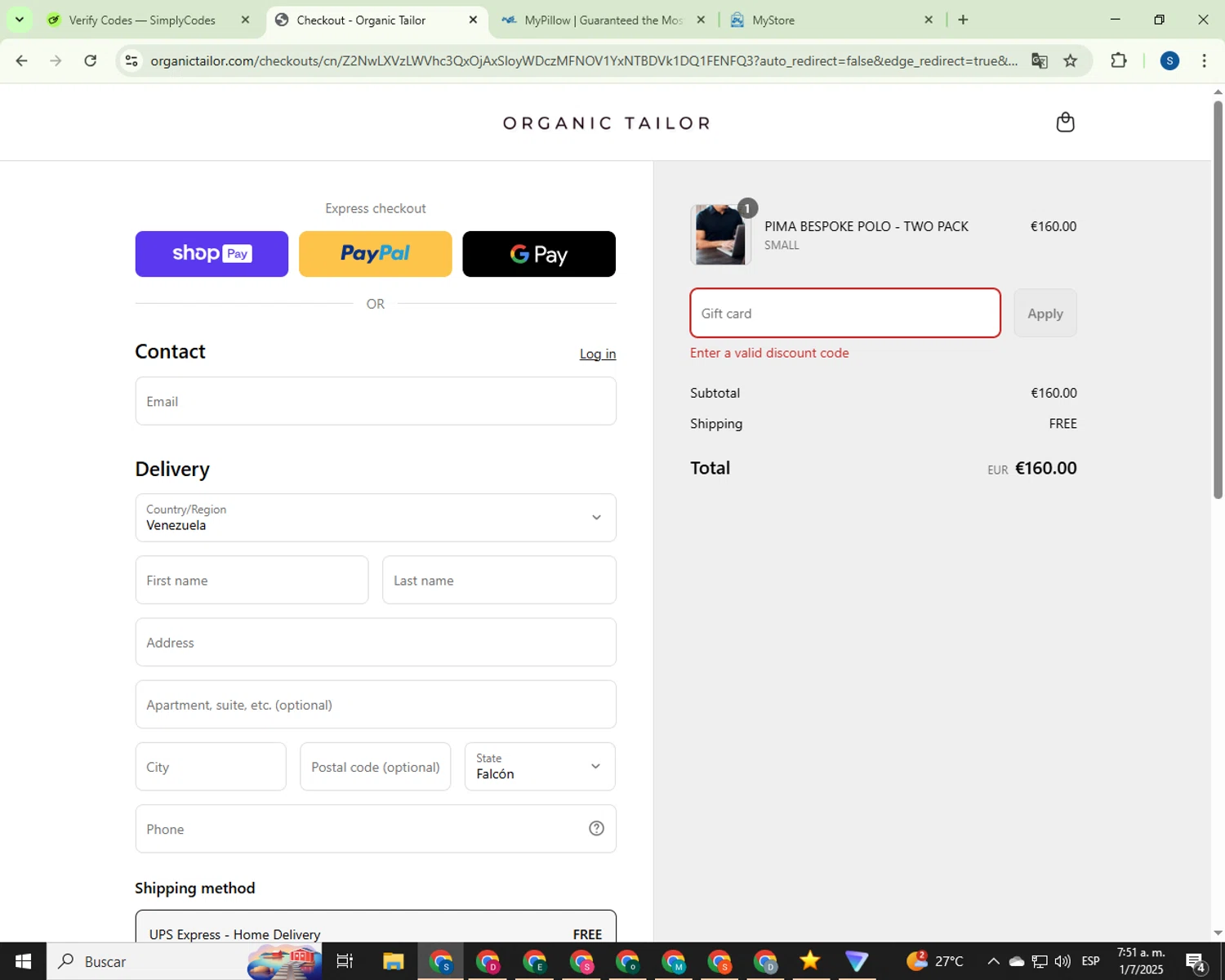Show hidden tray icons chevron
Image resolution: width=1225 pixels, height=980 pixels.
(x=993, y=961)
